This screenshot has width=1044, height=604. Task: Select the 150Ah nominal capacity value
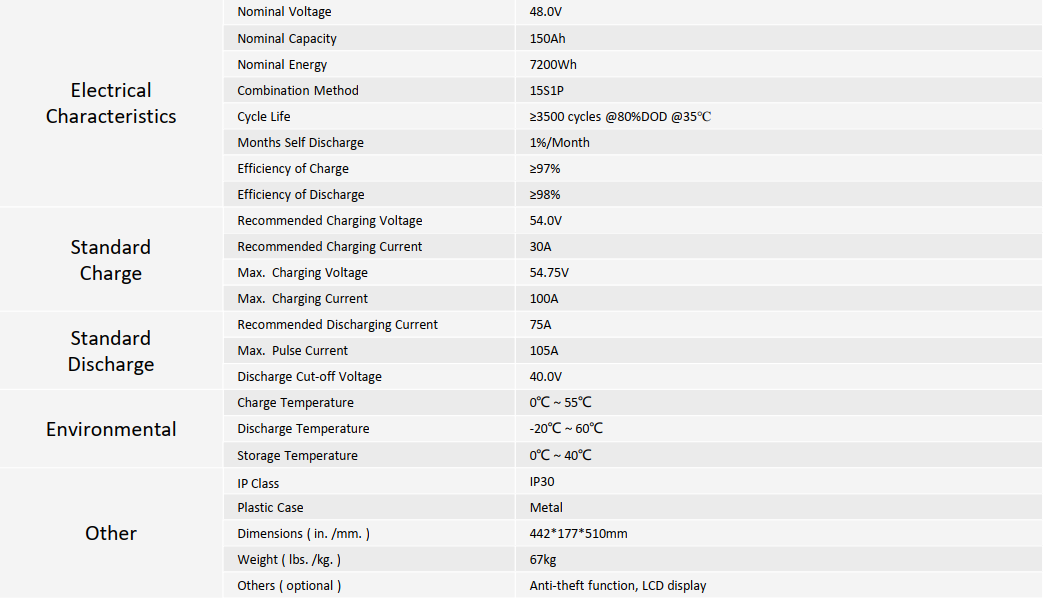(547, 39)
